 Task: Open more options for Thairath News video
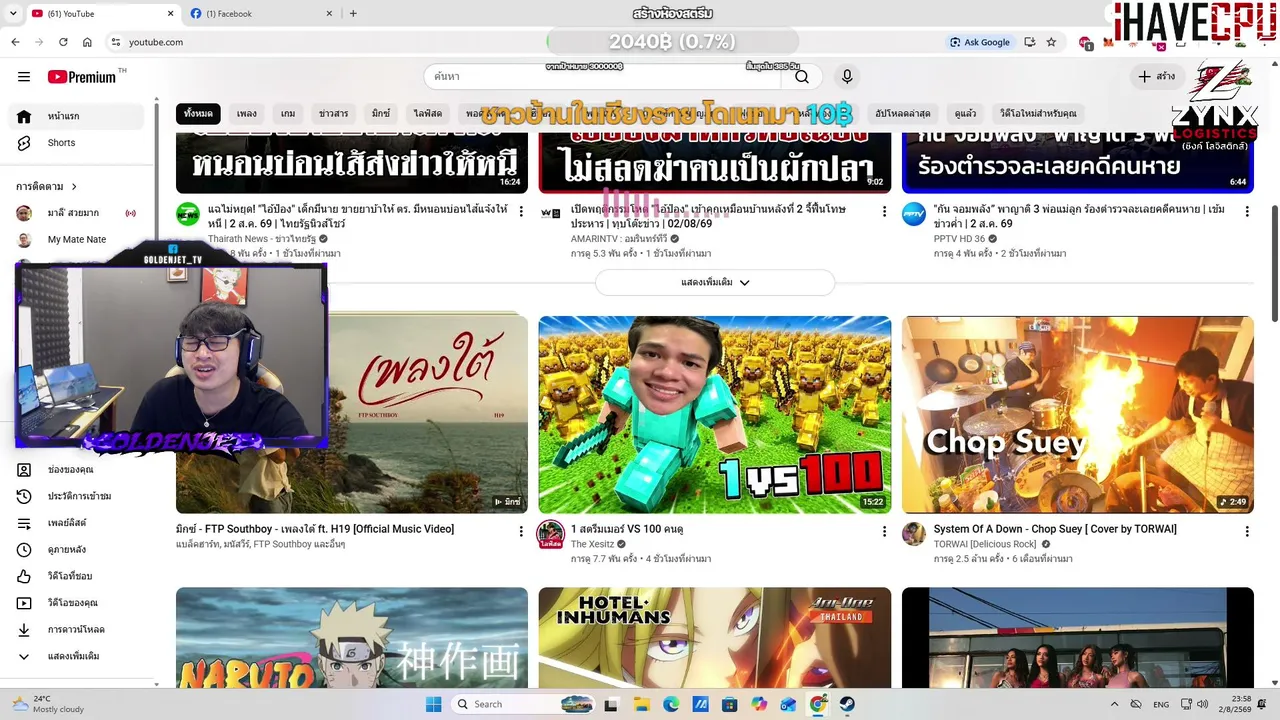[521, 211]
